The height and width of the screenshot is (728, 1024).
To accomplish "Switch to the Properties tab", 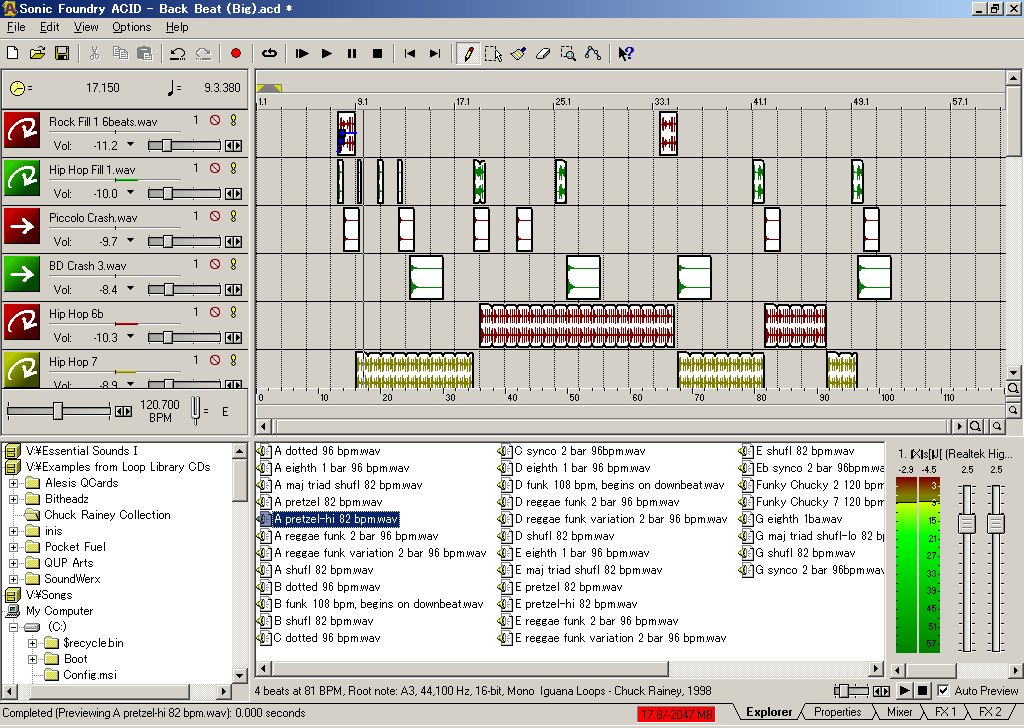I will click(837, 712).
